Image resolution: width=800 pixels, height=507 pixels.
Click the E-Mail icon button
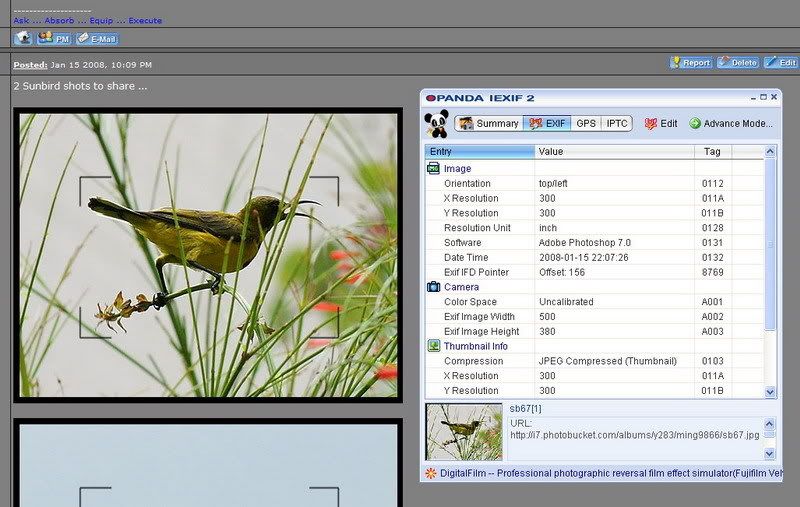click(x=97, y=39)
